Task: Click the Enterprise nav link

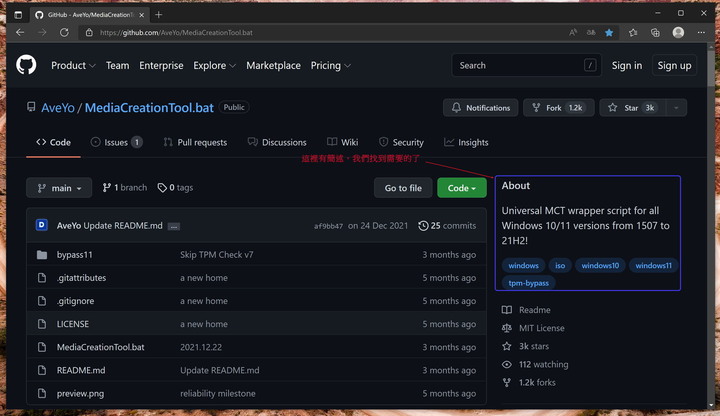Action: click(x=161, y=65)
